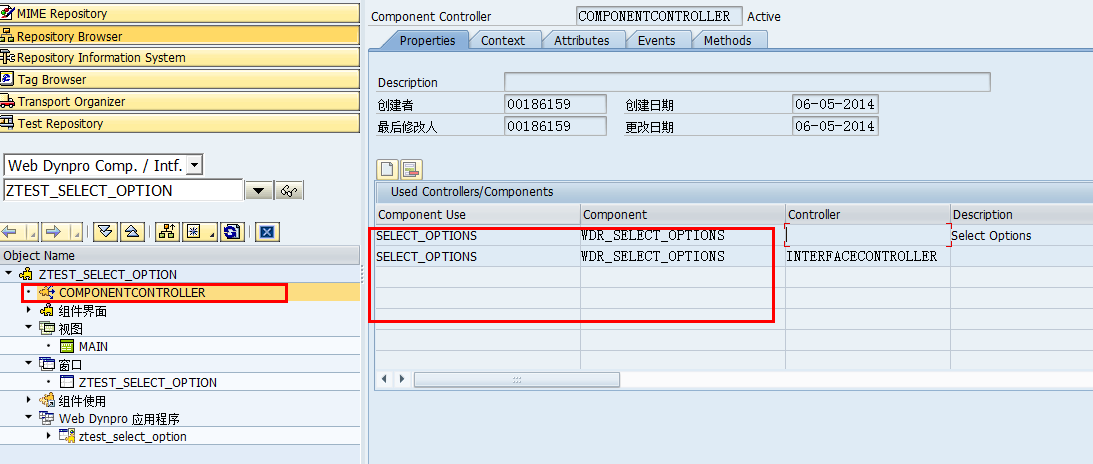Click the 创建者 field showing 00186159
Screen dimensions: 1093x464
[x=555, y=105]
